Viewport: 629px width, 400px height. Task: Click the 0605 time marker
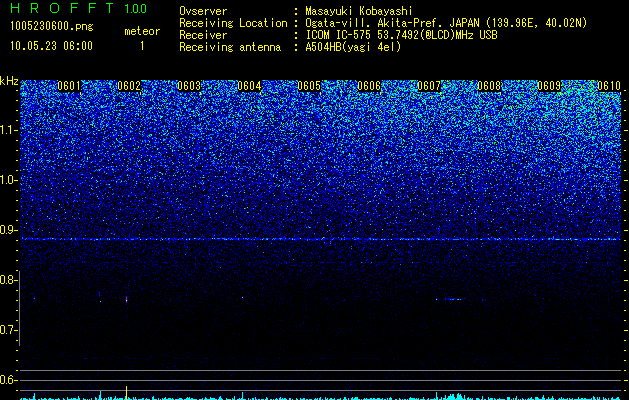[x=309, y=86]
